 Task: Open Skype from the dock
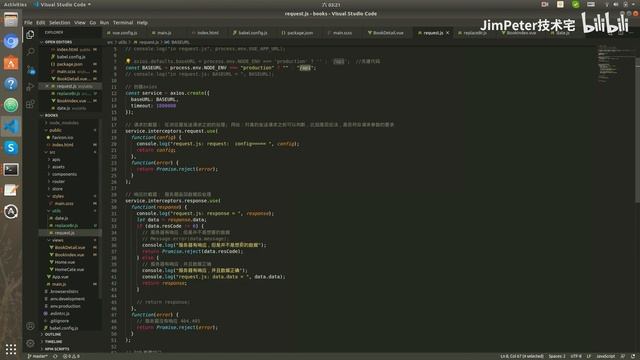[x=11, y=148]
